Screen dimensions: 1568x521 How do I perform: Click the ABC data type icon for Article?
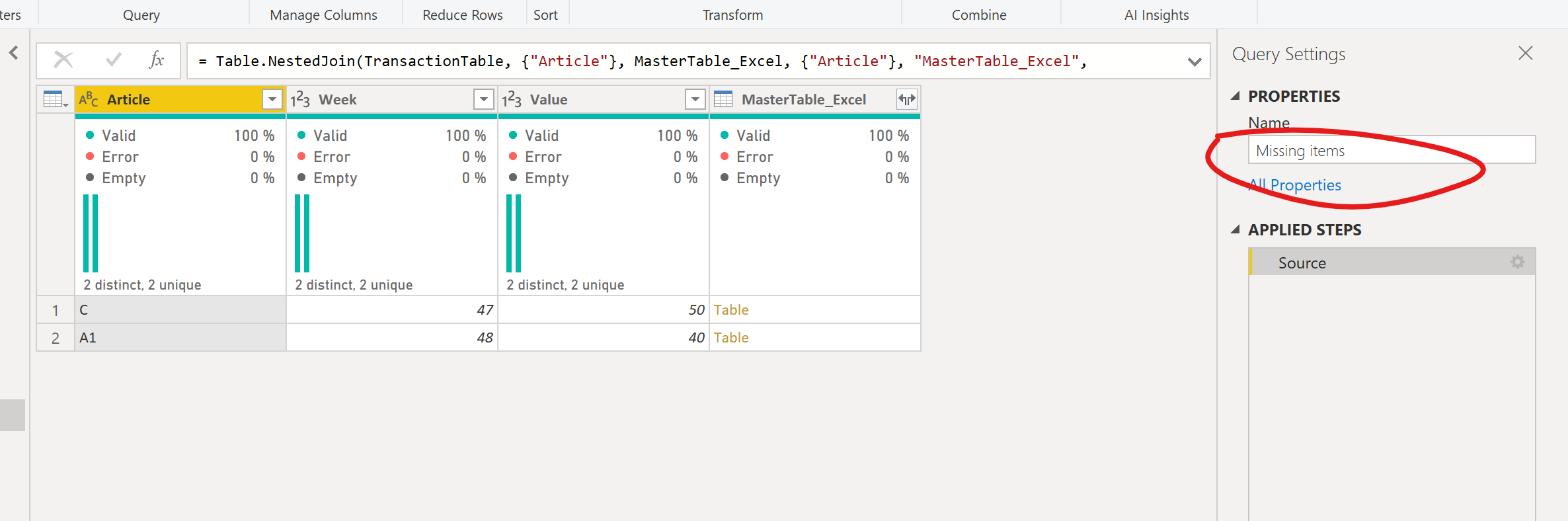pos(89,100)
